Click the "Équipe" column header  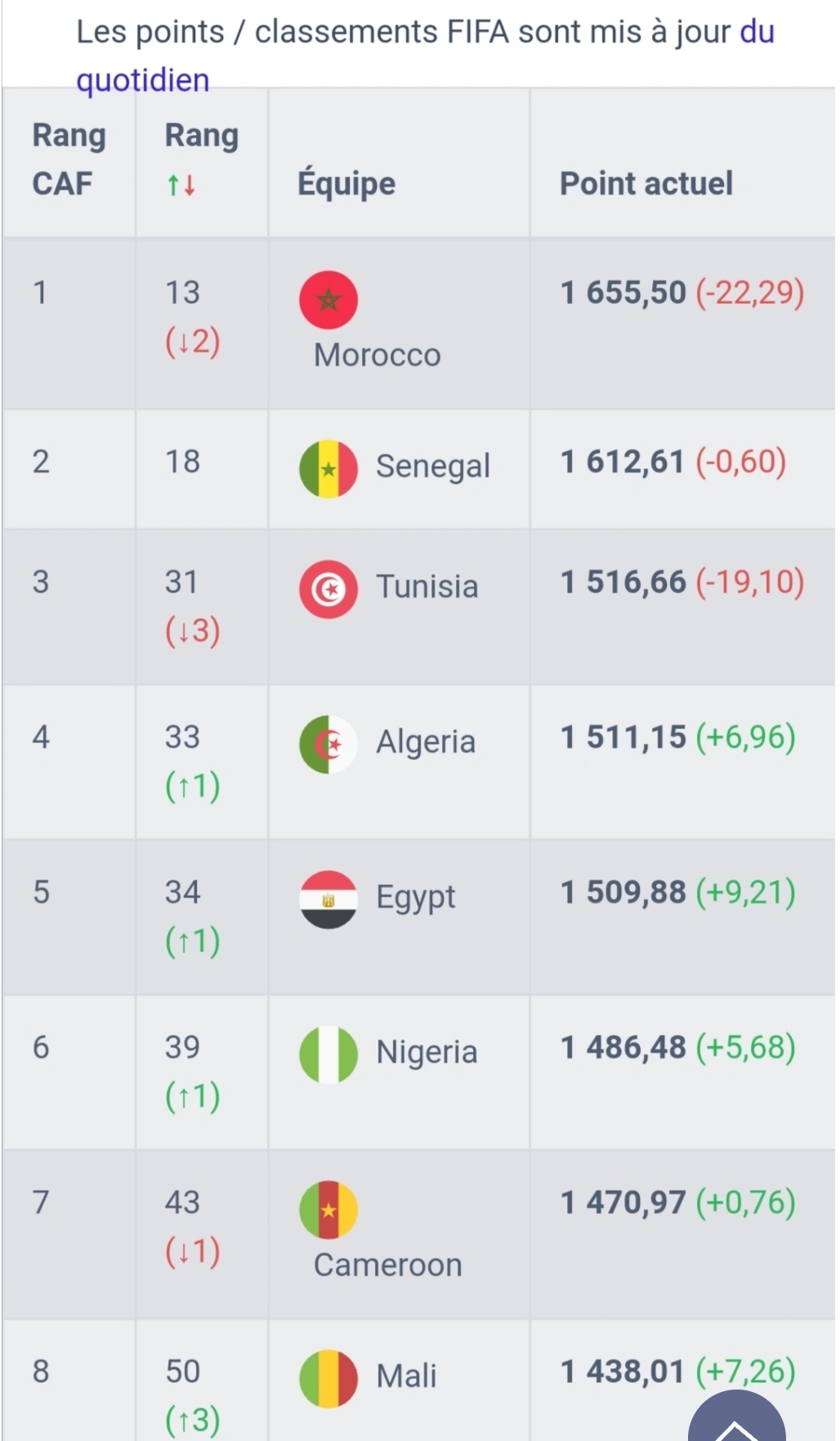pos(346,184)
